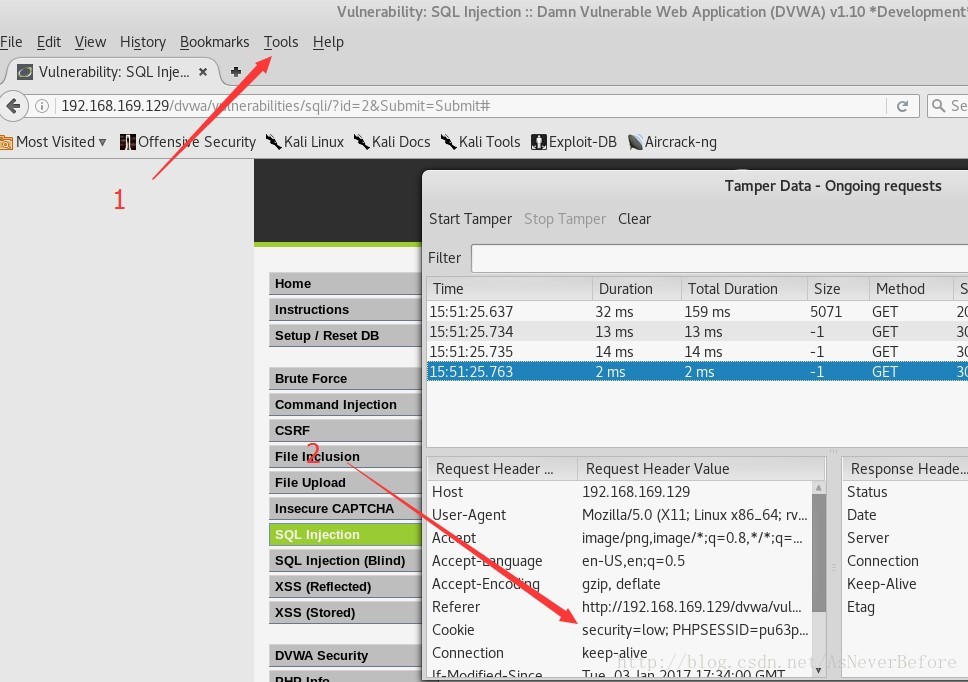Select request row 15:51:25.637
The height and width of the screenshot is (682, 968).
tap(698, 312)
